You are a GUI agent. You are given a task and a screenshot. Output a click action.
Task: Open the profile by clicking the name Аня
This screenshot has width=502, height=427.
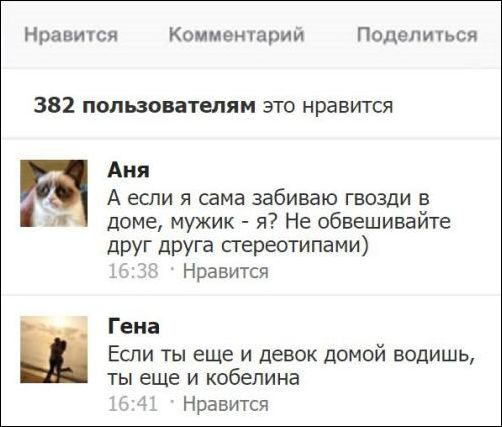[x=128, y=170]
